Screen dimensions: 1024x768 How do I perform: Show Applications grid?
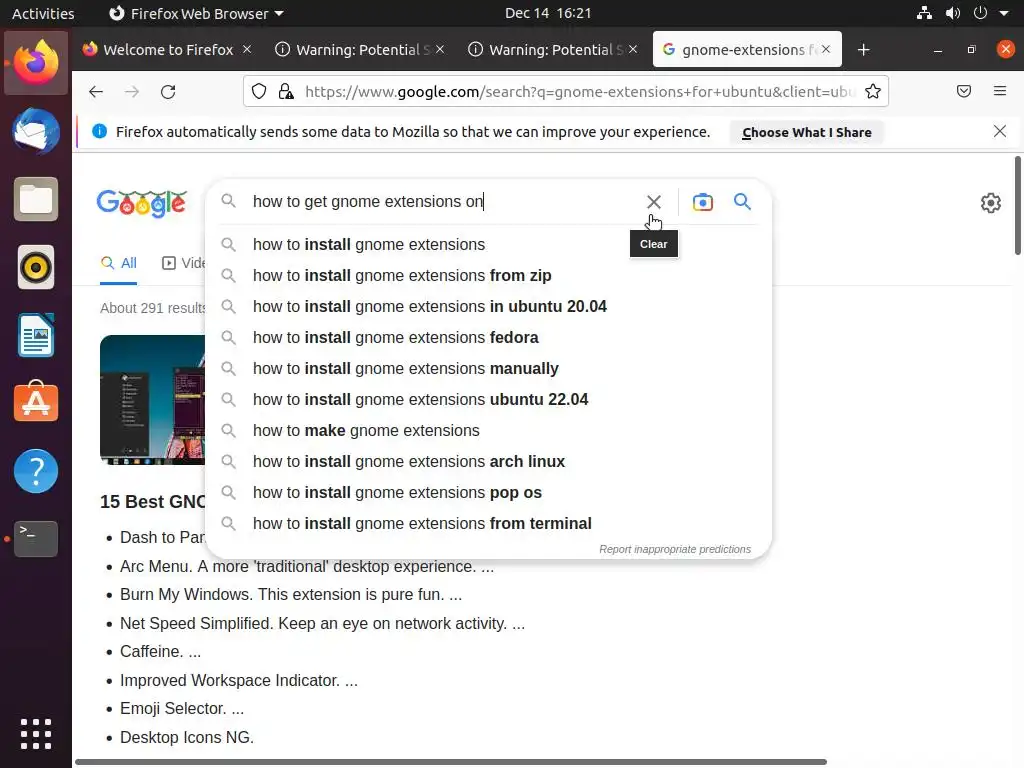[36, 734]
